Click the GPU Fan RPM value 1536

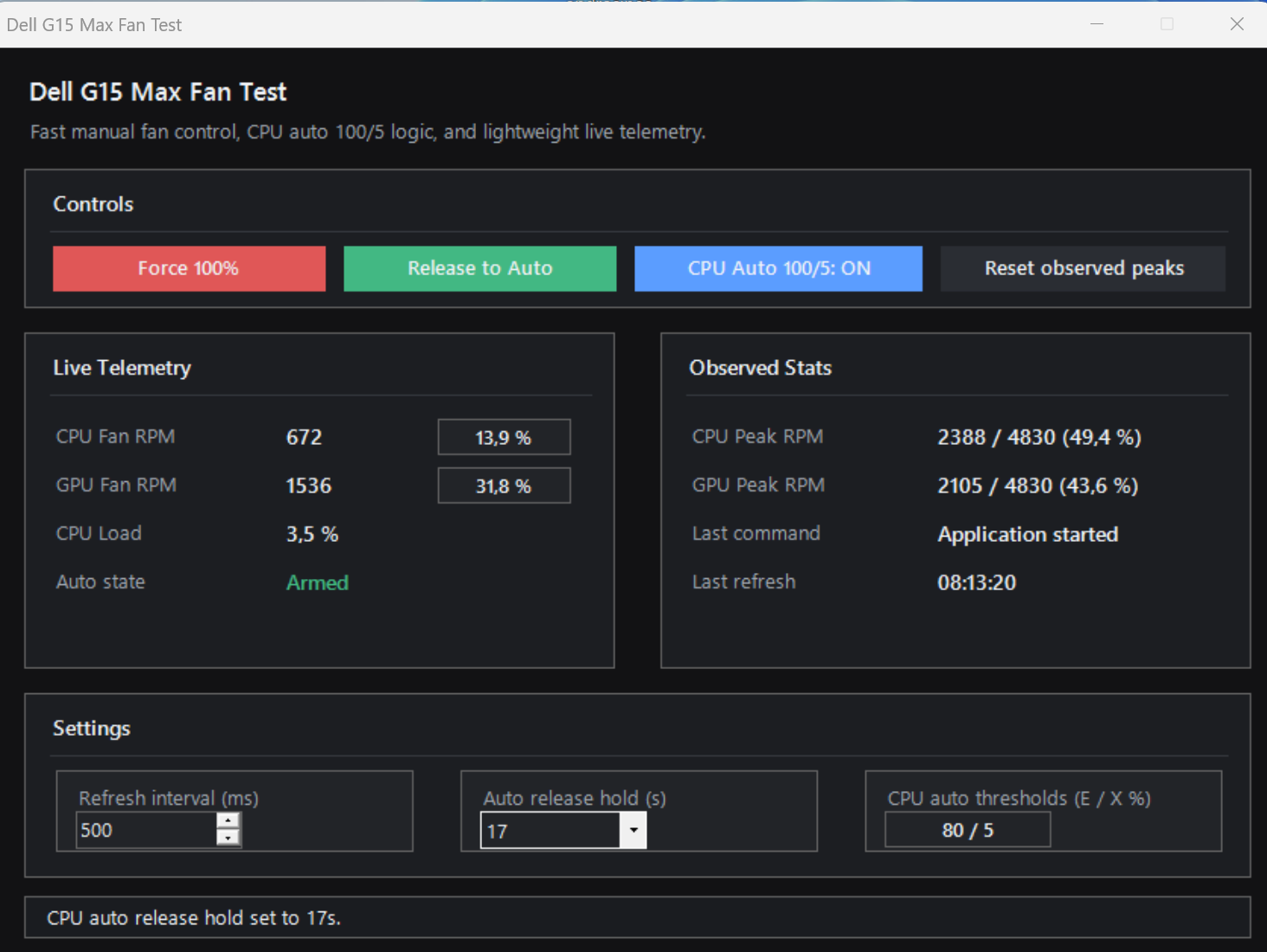(309, 486)
